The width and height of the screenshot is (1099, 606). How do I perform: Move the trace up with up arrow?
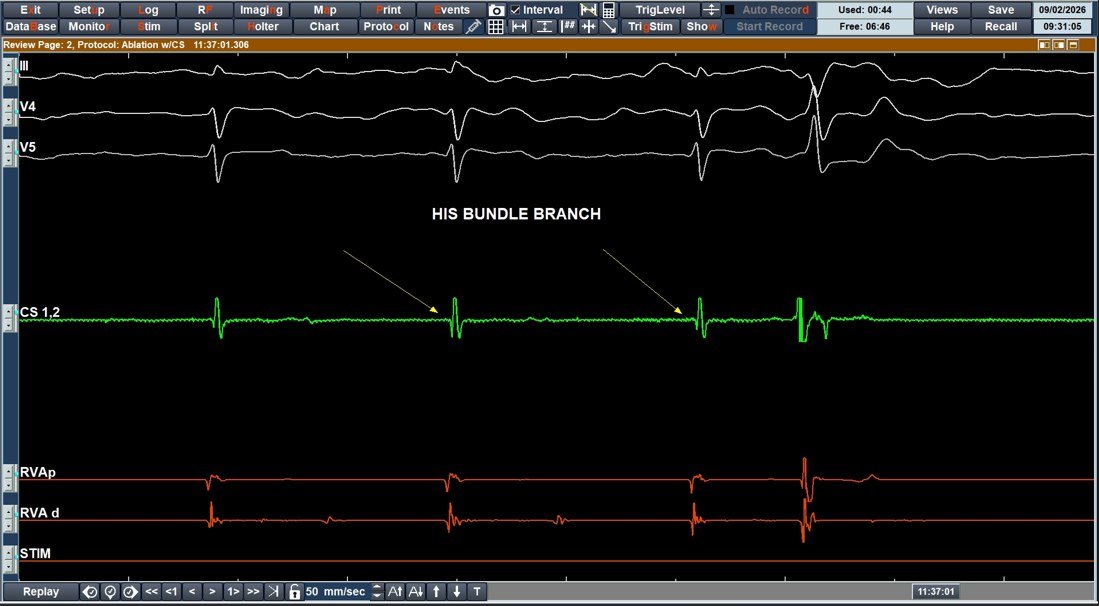coord(437,592)
